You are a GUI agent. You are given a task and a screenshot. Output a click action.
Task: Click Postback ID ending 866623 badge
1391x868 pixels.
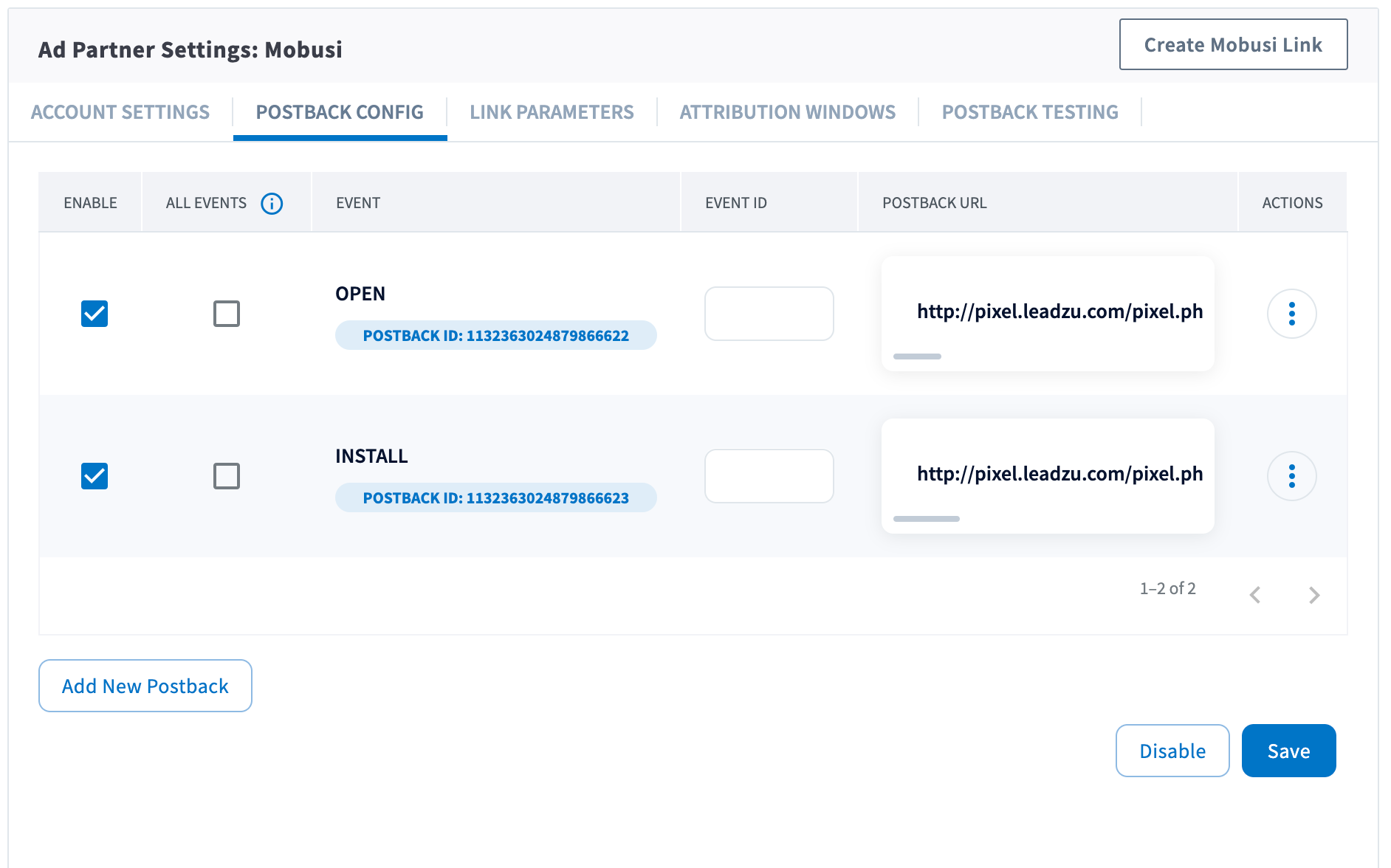pyautogui.click(x=496, y=497)
